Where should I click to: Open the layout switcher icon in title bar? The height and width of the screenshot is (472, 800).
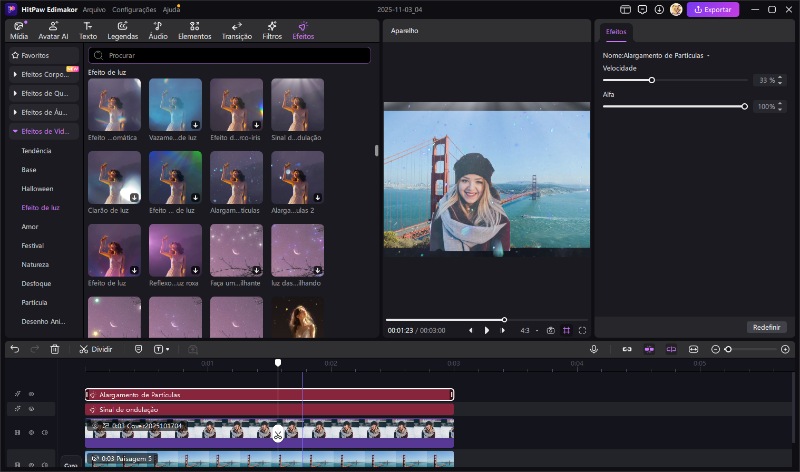(x=626, y=9)
